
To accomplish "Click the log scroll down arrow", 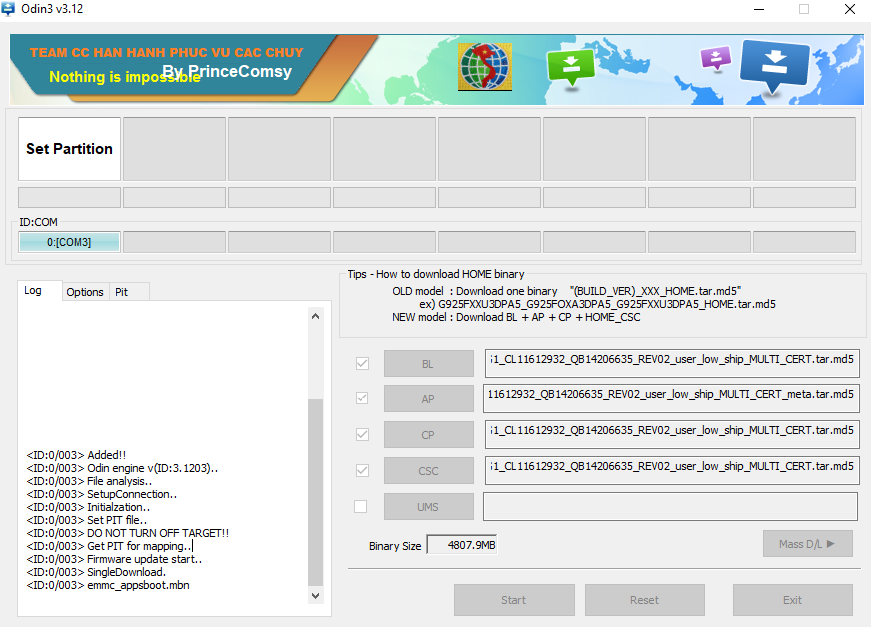I will coord(316,596).
